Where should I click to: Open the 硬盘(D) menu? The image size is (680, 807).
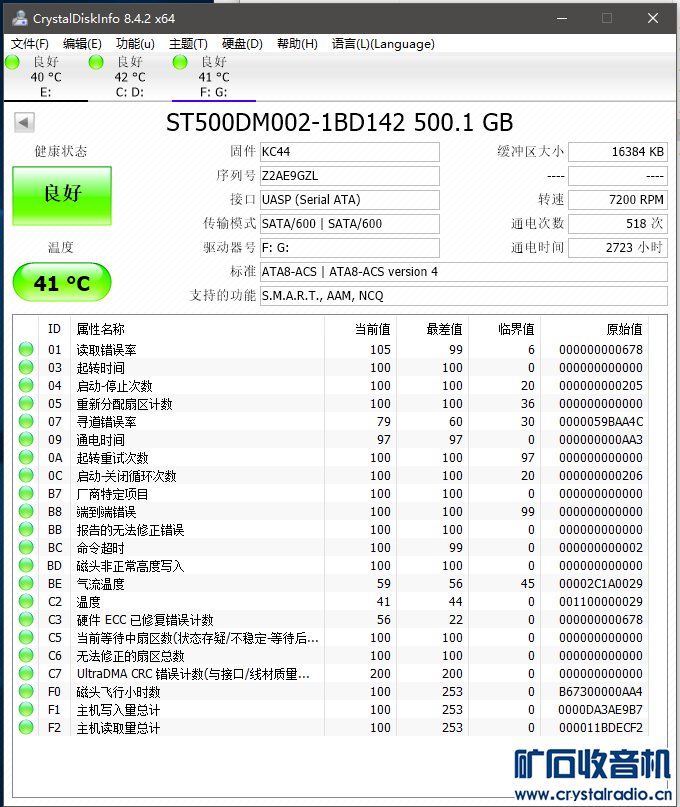[x=242, y=44]
